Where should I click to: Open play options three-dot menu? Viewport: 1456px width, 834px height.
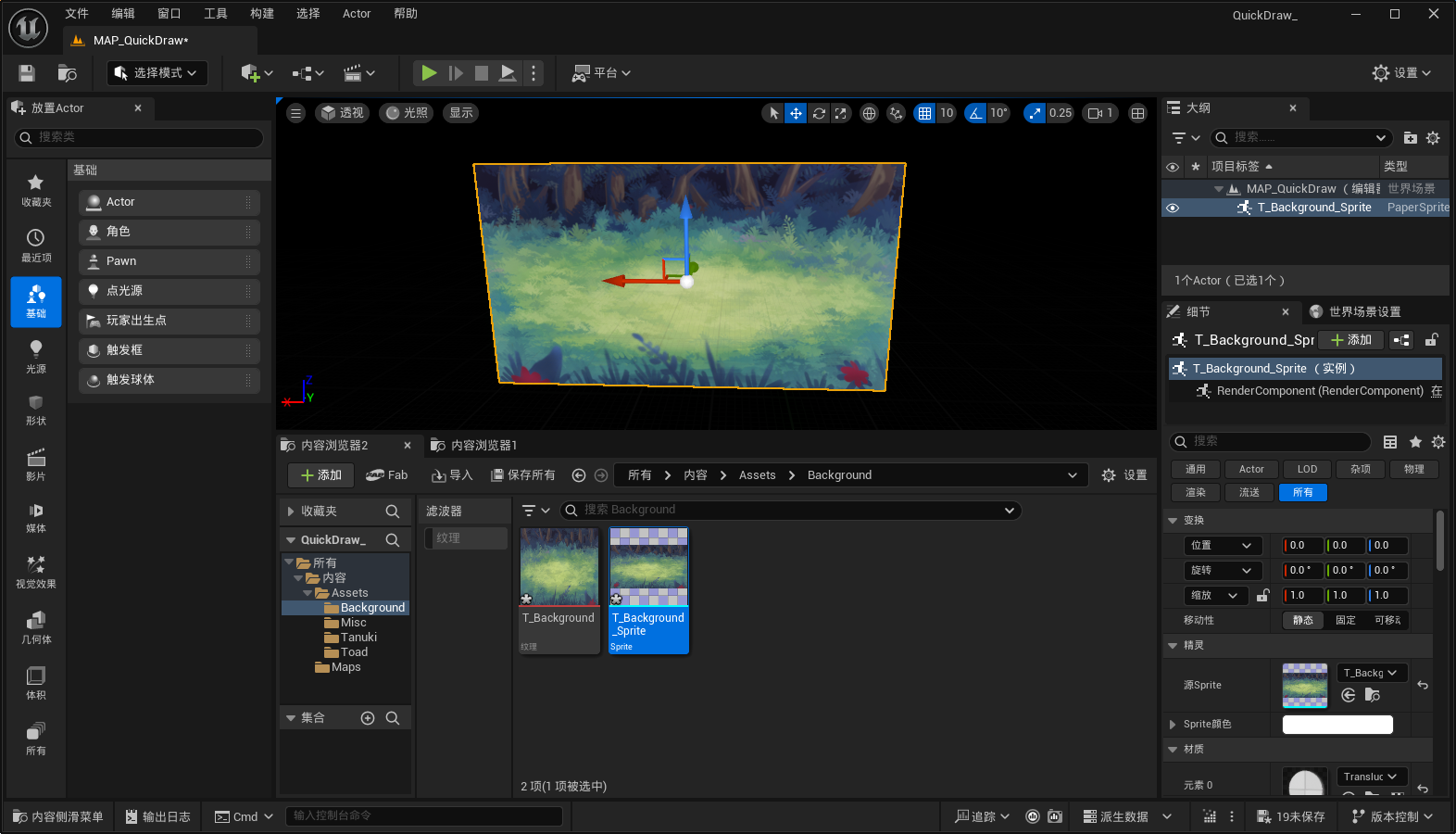533,73
